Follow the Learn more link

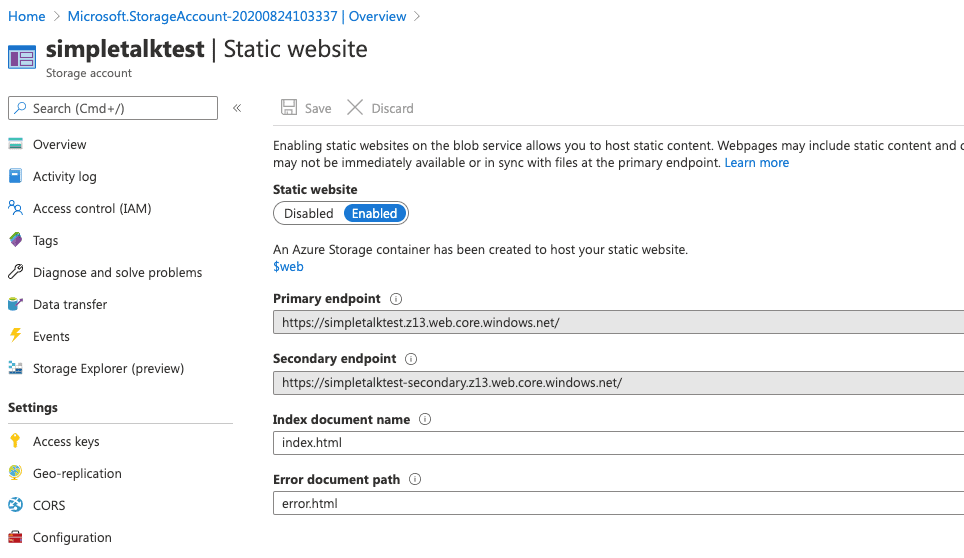click(757, 162)
